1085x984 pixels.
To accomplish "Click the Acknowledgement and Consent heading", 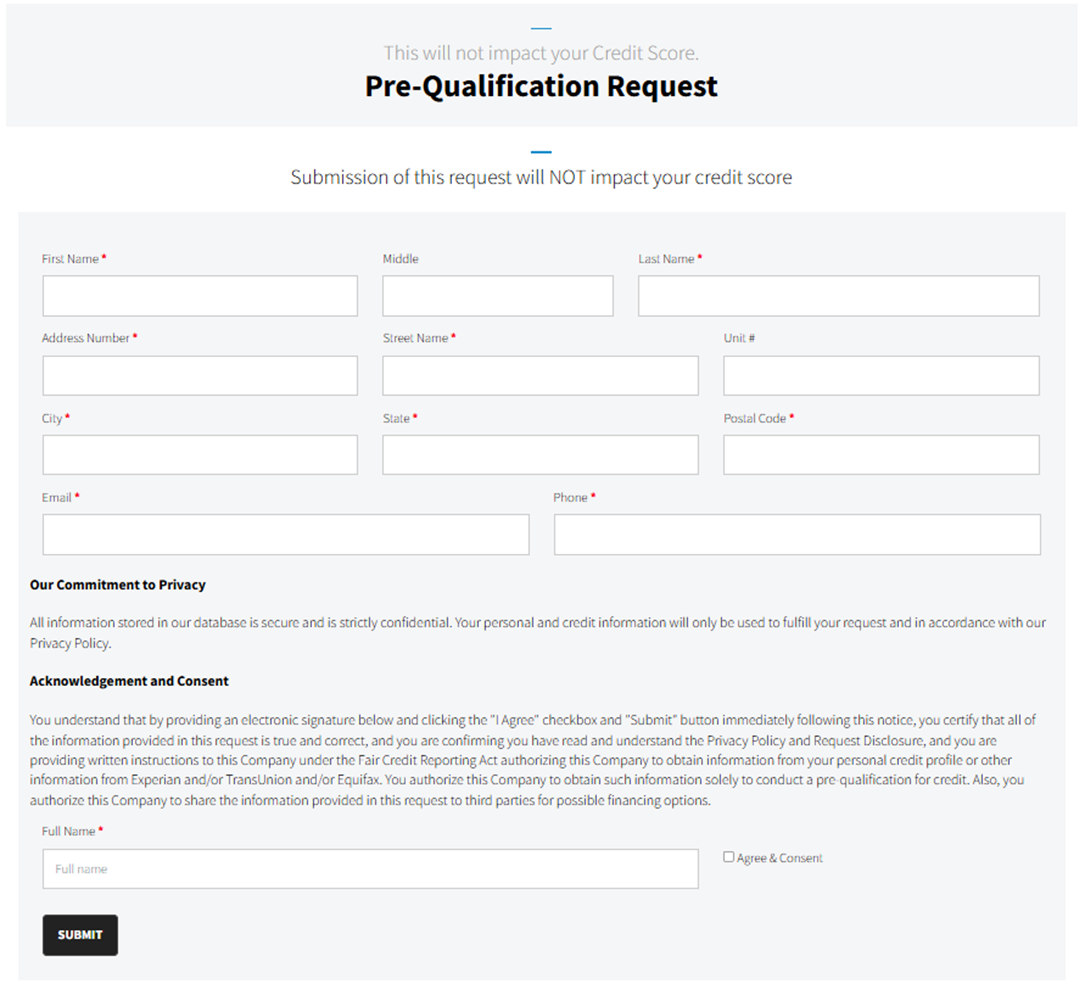I will coord(129,681).
